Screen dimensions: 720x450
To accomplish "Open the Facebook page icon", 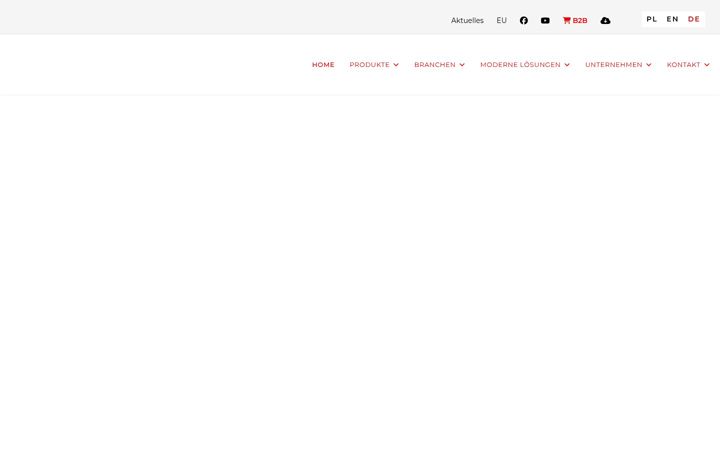I will 523,20.
